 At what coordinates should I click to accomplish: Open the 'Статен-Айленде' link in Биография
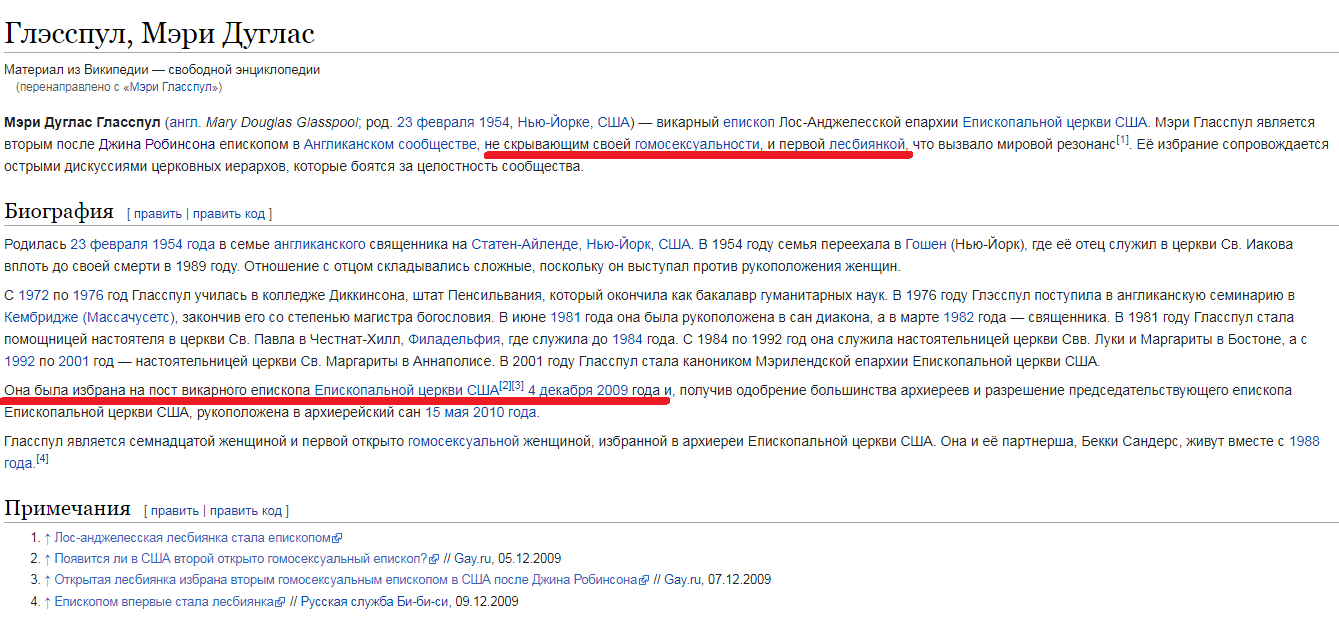(x=526, y=244)
